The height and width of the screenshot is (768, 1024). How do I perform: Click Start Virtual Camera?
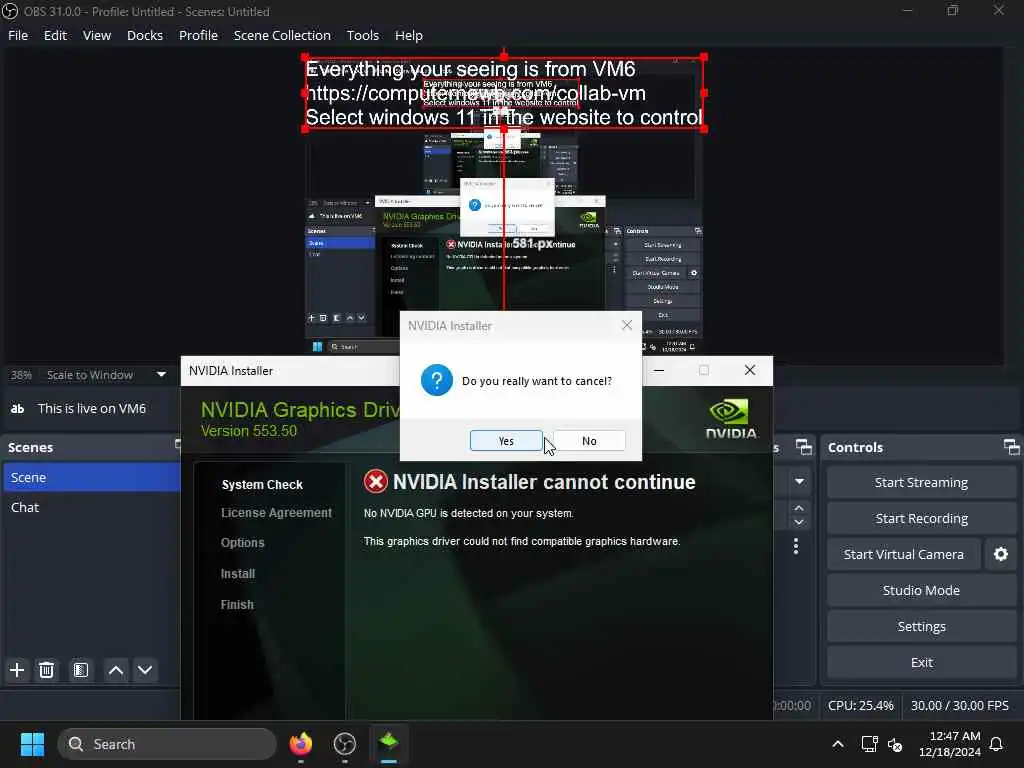[903, 554]
